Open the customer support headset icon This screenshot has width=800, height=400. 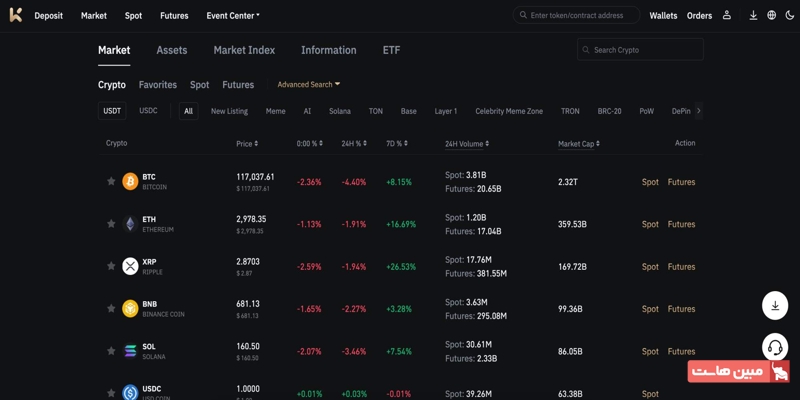click(775, 347)
